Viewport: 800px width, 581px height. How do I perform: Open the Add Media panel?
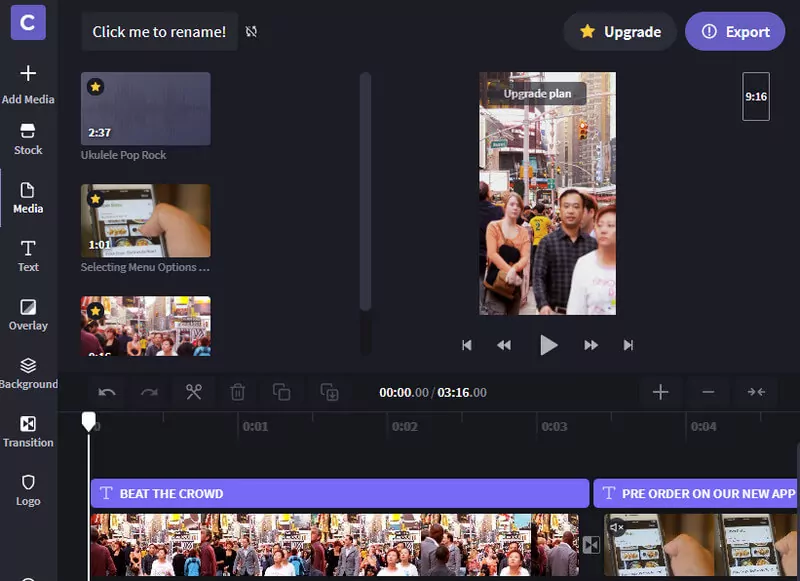coord(28,84)
